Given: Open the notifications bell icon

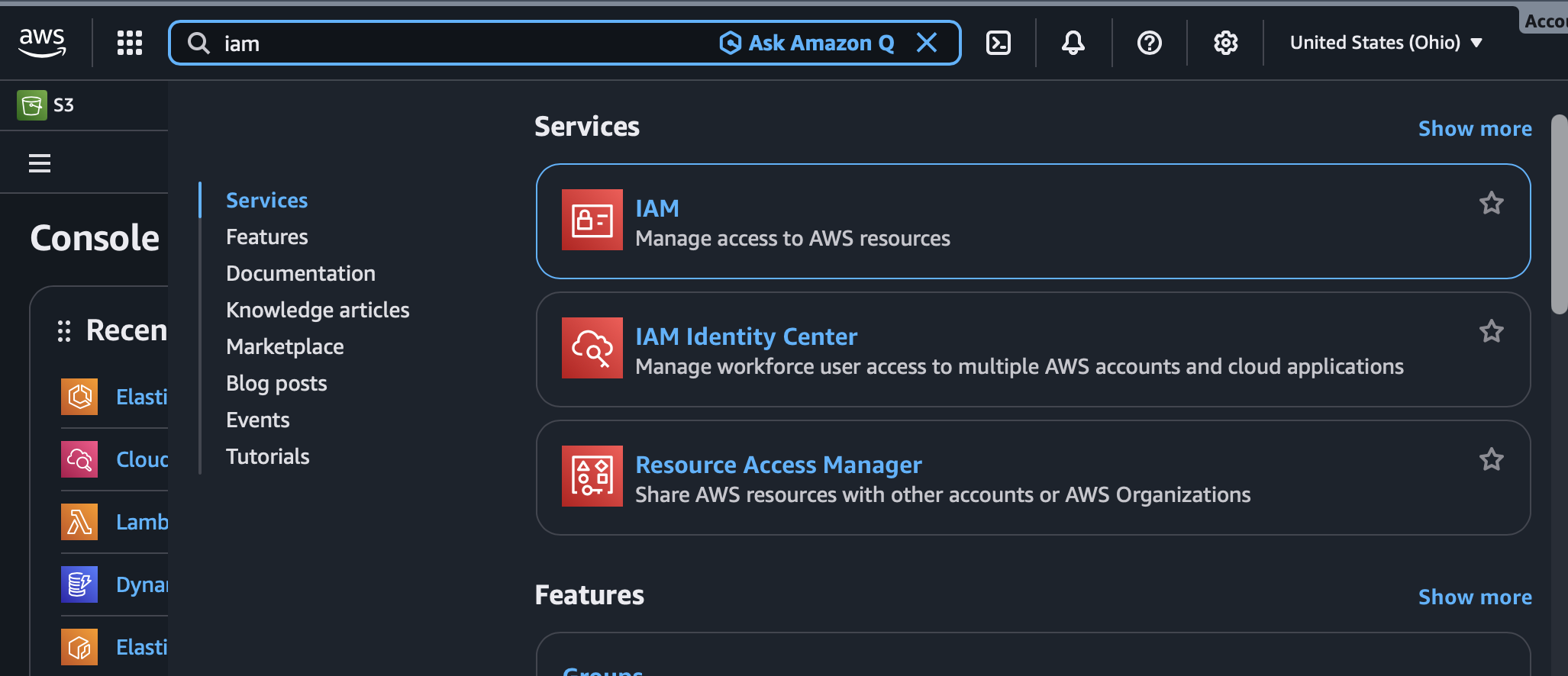Looking at the screenshot, I should pos(1073,43).
